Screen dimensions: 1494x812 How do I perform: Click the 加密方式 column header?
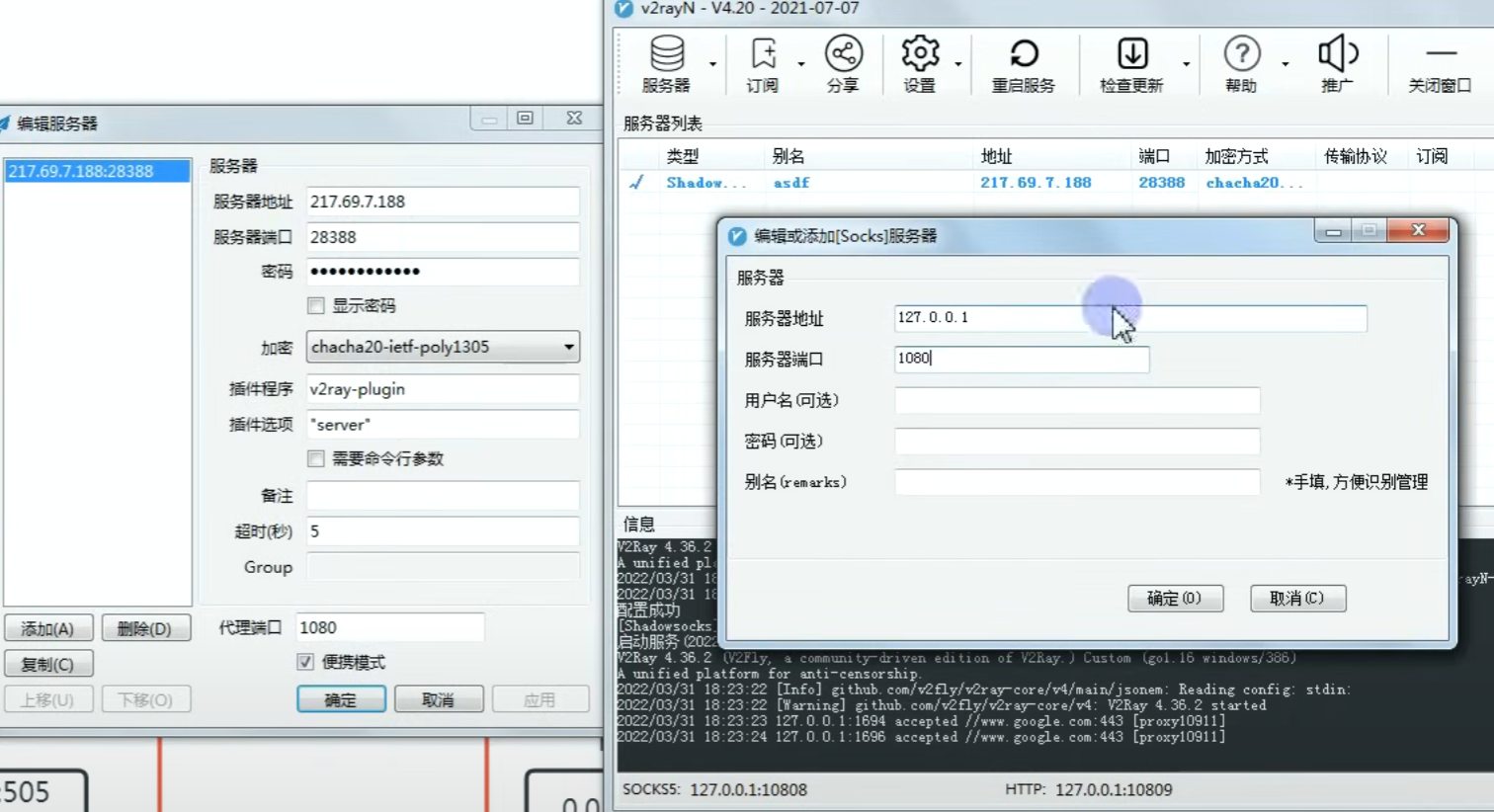[x=1236, y=156]
